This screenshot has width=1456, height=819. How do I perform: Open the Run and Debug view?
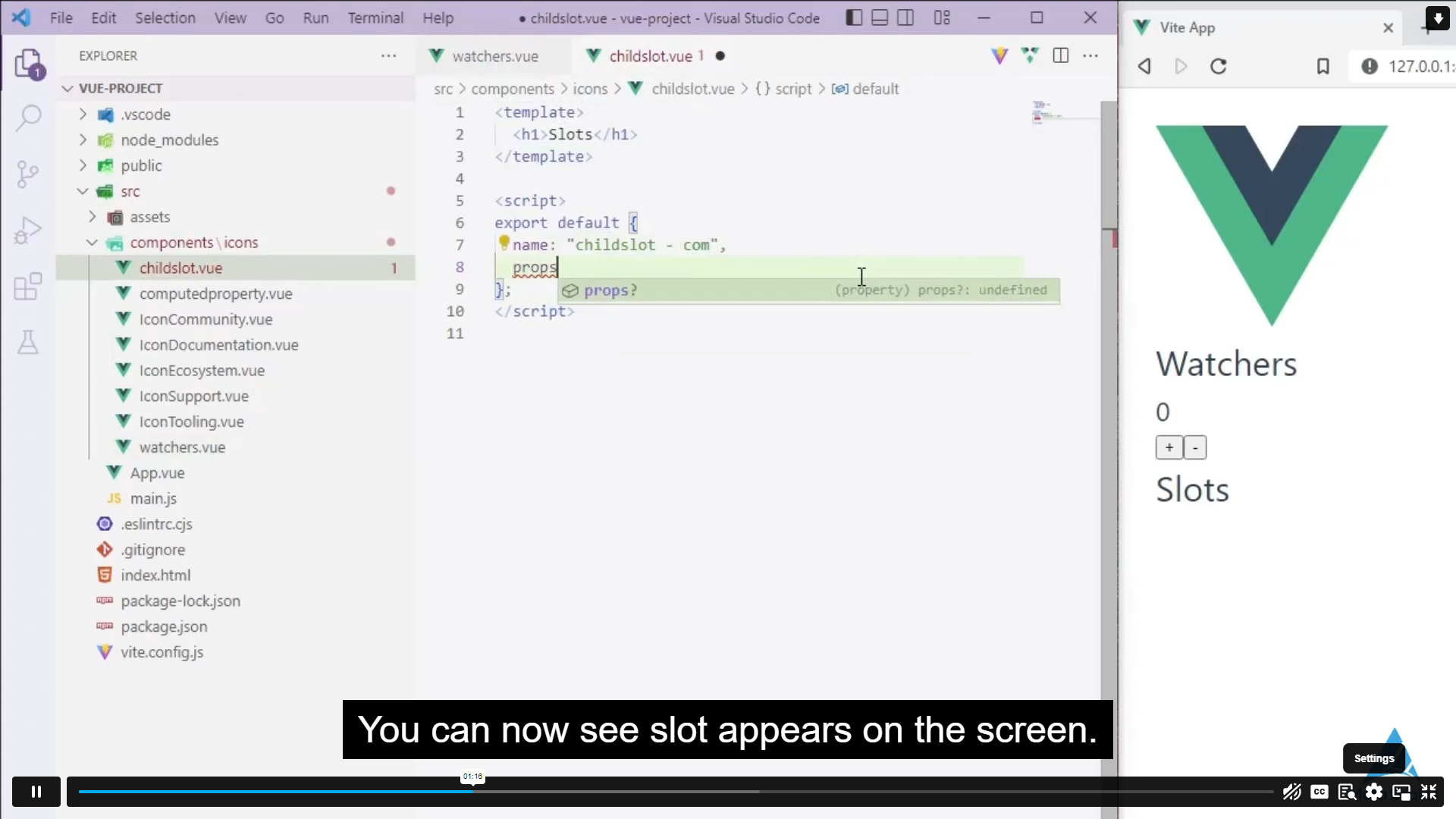(28, 230)
